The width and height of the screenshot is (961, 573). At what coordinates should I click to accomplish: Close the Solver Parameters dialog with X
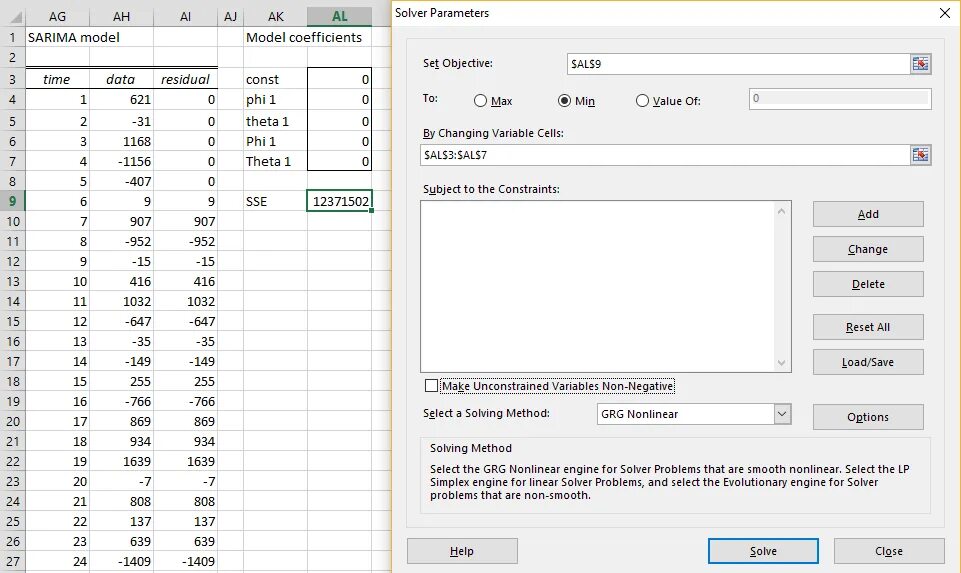point(944,13)
